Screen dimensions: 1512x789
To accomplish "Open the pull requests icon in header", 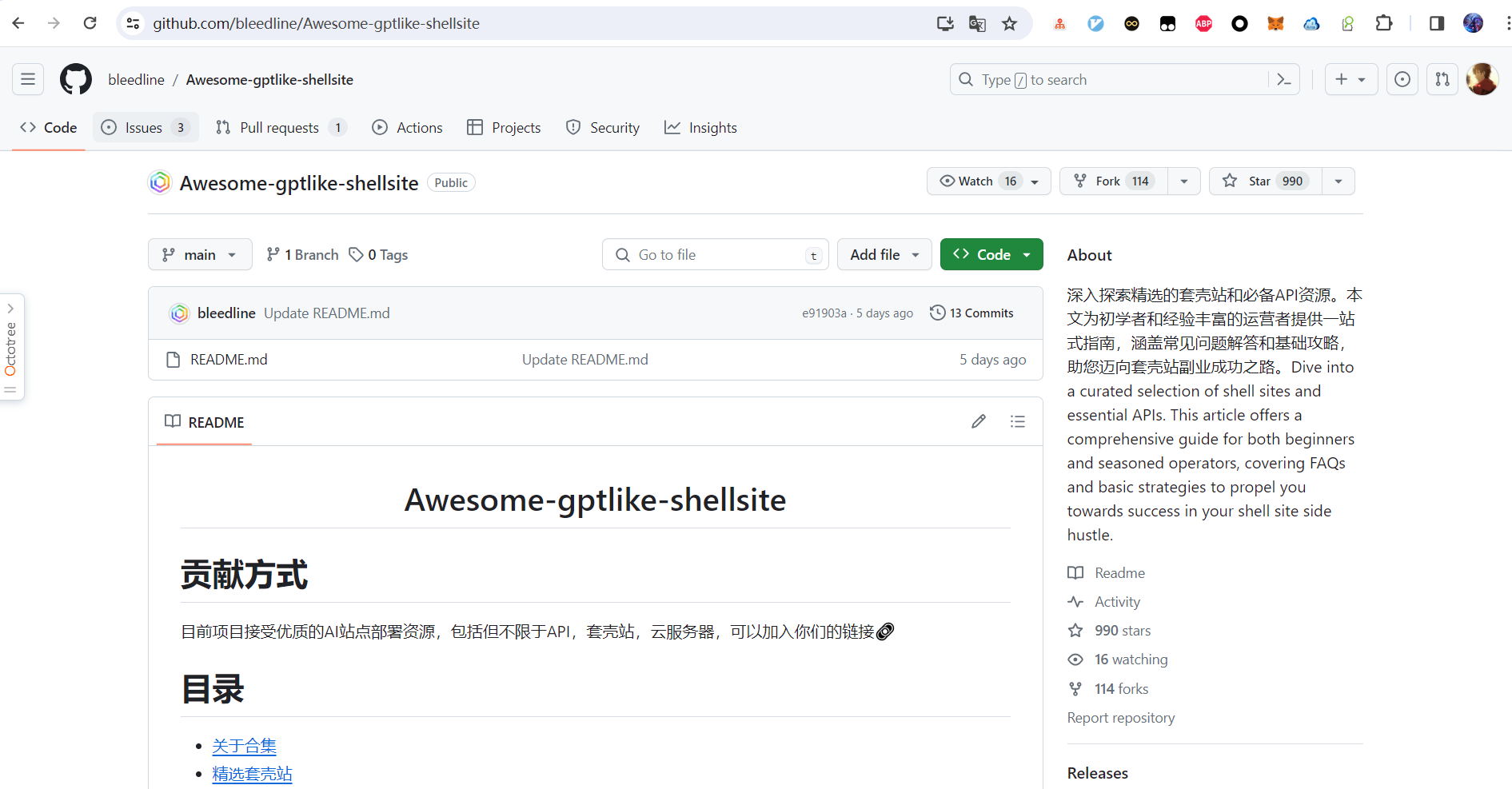I will 1442,79.
